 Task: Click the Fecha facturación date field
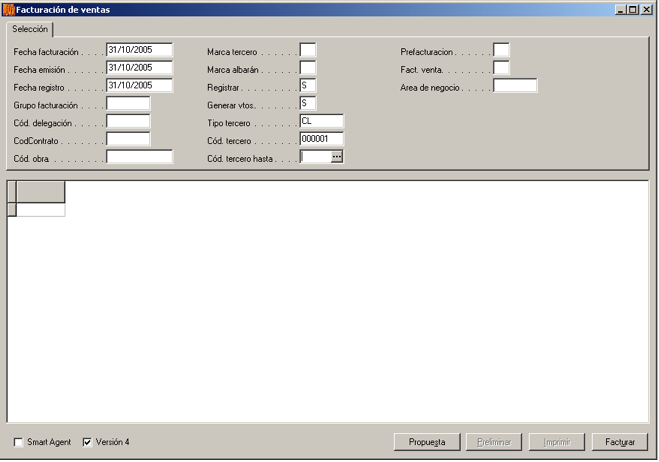tap(139, 50)
